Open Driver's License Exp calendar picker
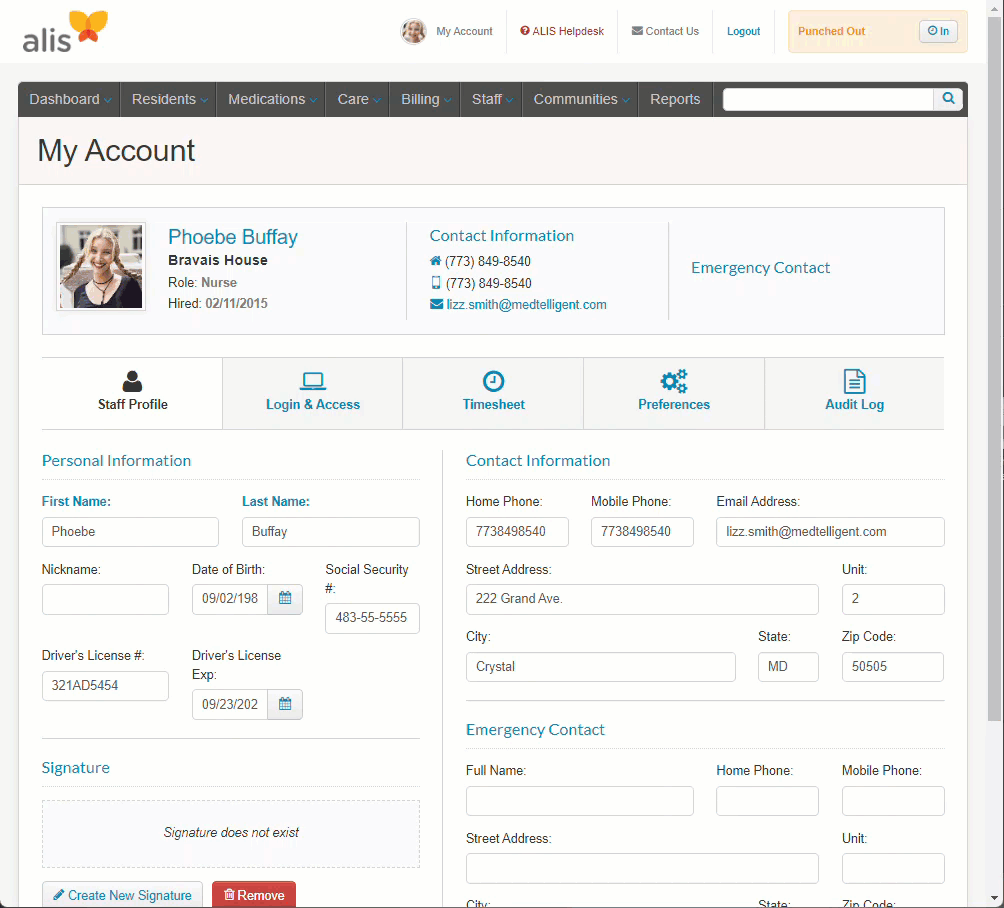The height and width of the screenshot is (908, 1004). [285, 704]
